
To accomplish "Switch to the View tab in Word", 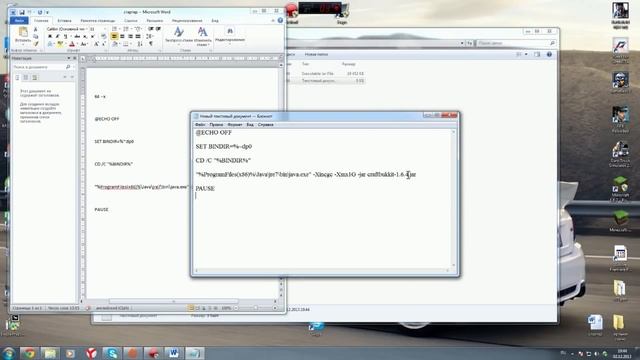I will [x=215, y=20].
